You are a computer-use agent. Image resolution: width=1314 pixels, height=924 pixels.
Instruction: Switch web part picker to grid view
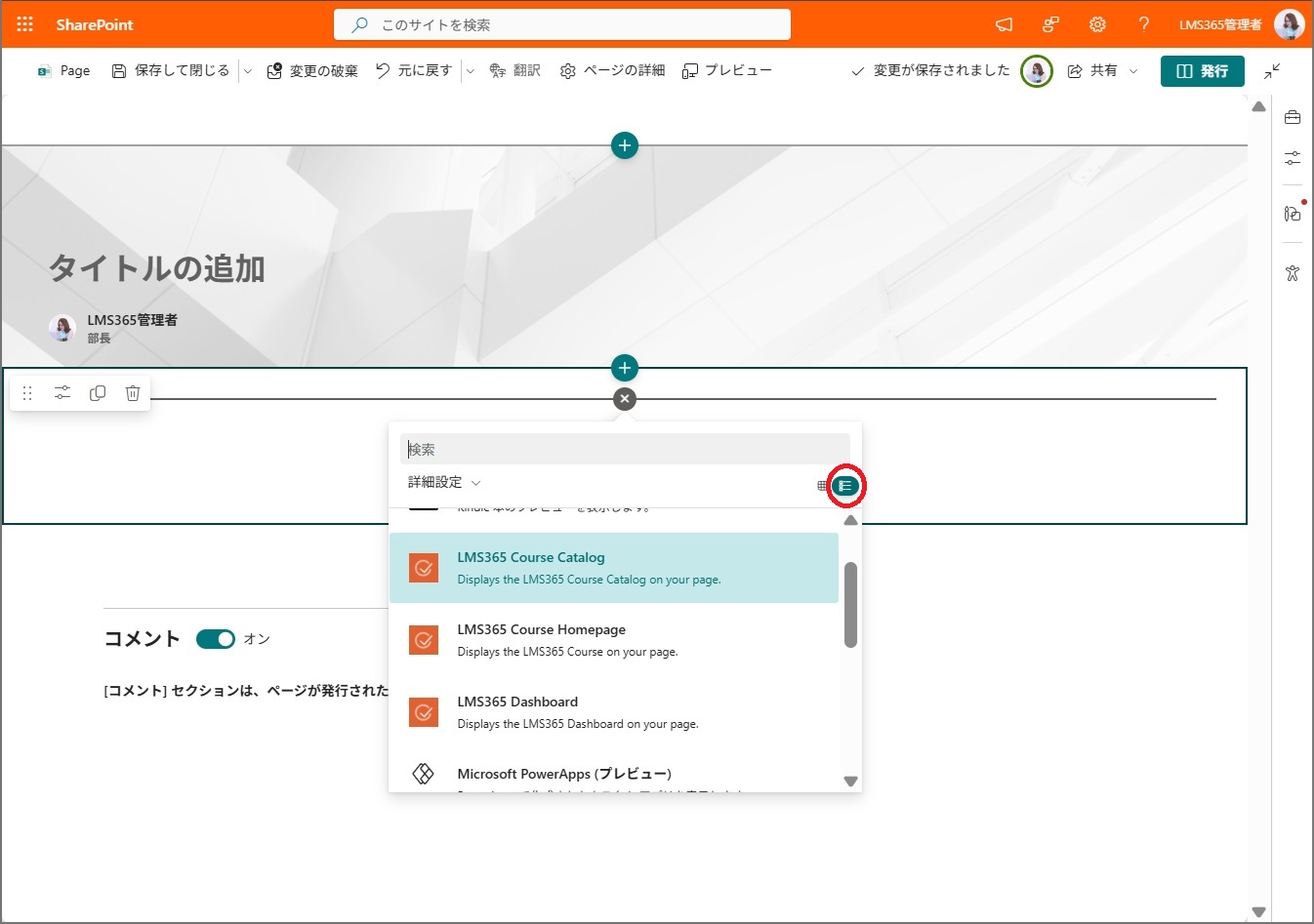pos(822,486)
